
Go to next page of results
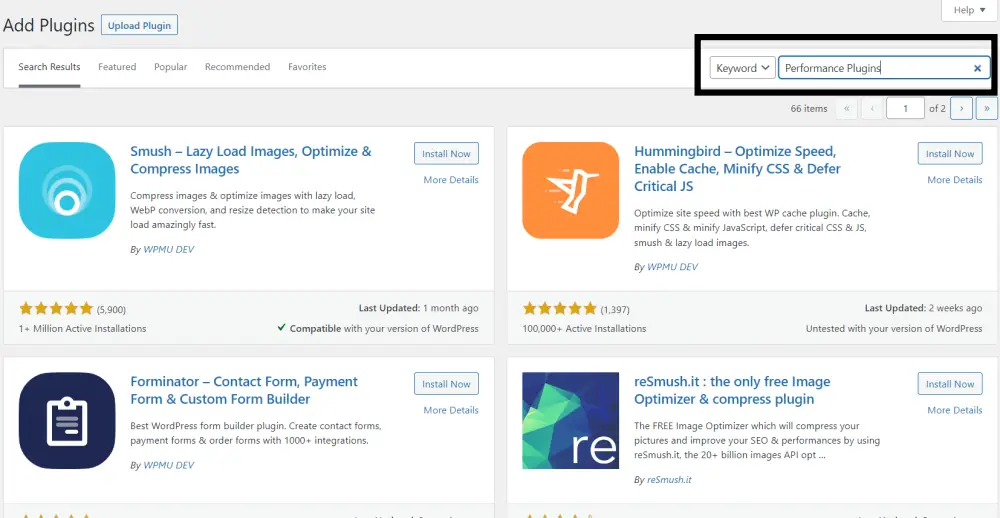(961, 108)
